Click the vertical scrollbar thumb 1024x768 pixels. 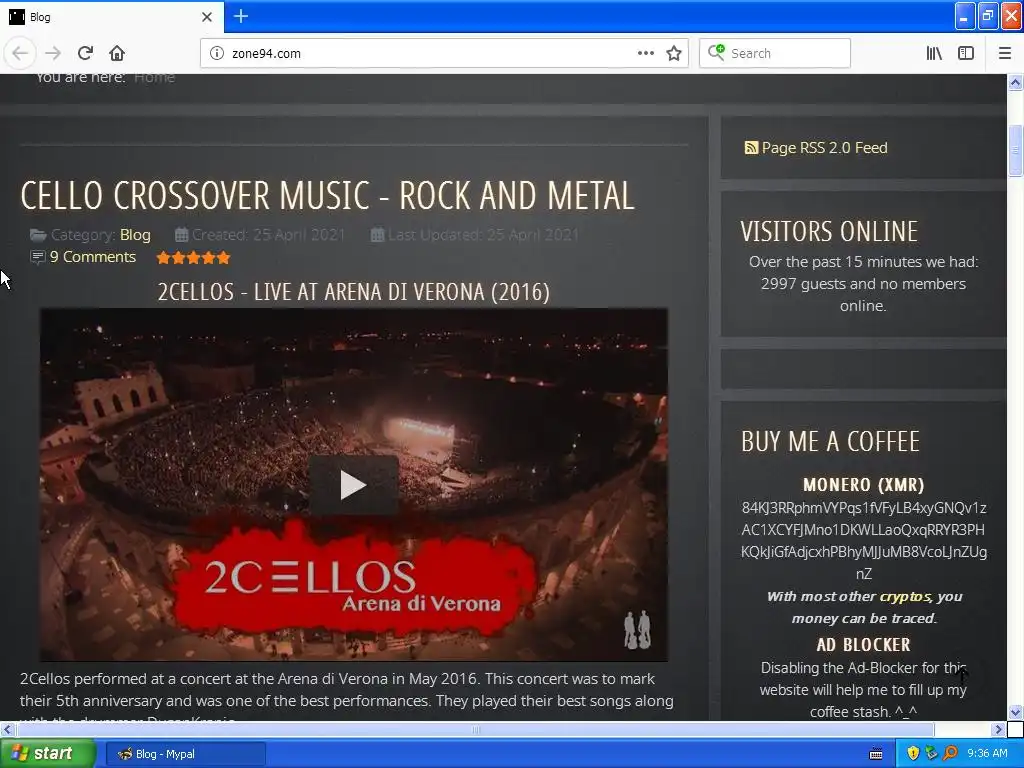(1016, 150)
